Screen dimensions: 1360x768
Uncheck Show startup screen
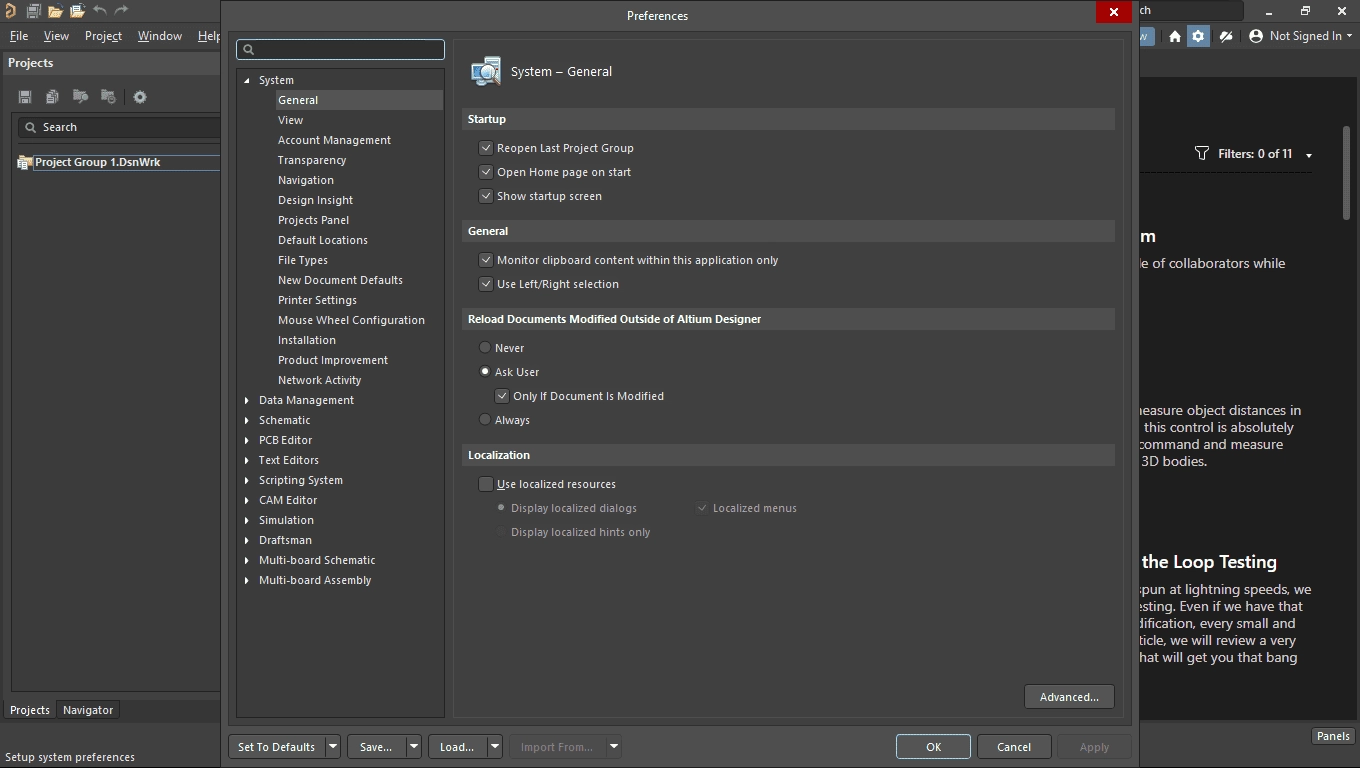(486, 196)
